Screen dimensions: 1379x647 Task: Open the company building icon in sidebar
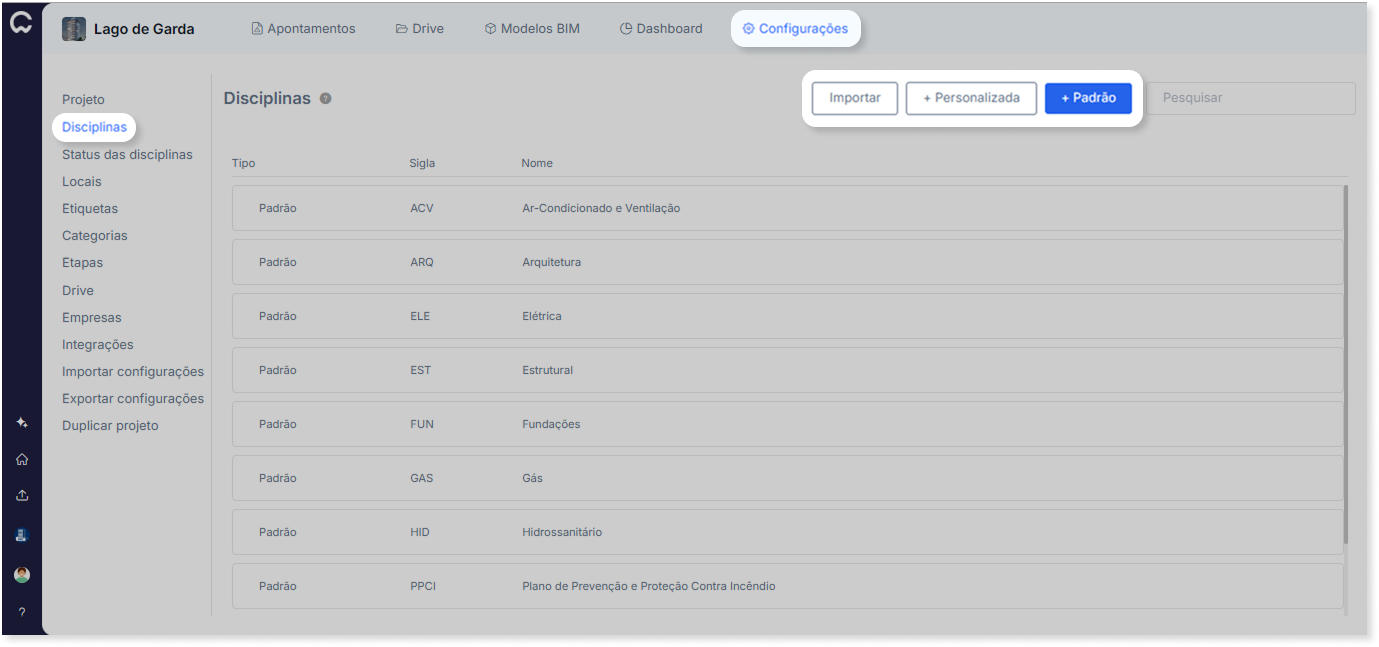(x=21, y=535)
